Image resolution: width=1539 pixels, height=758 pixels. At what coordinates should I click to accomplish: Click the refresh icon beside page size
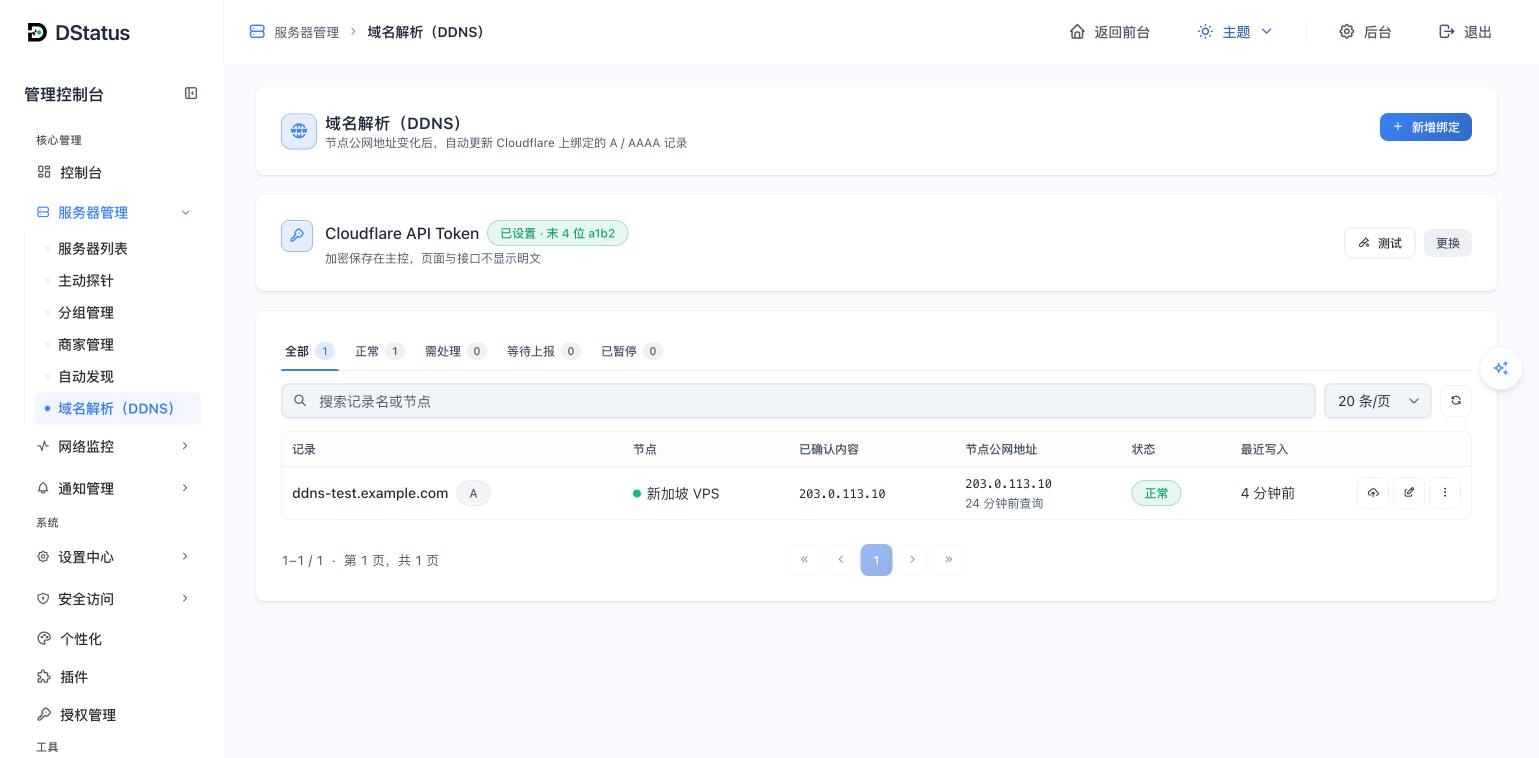pyautogui.click(x=1456, y=400)
